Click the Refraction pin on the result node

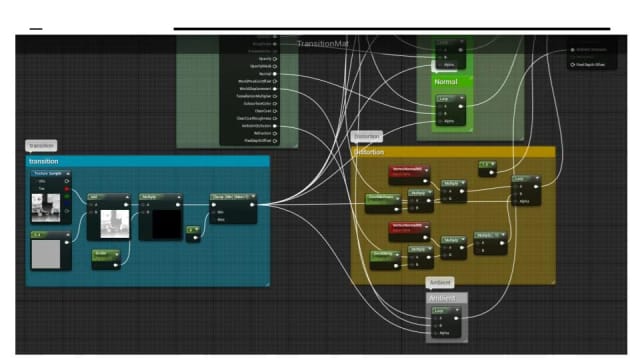point(275,133)
